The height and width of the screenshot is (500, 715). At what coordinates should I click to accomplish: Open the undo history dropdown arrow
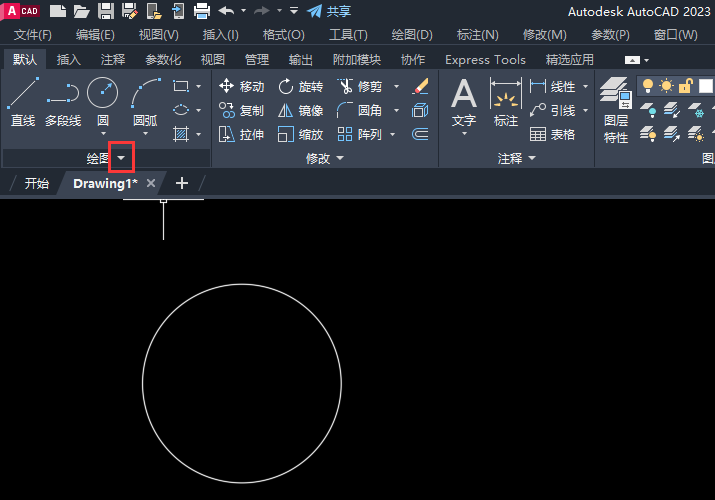pos(244,10)
